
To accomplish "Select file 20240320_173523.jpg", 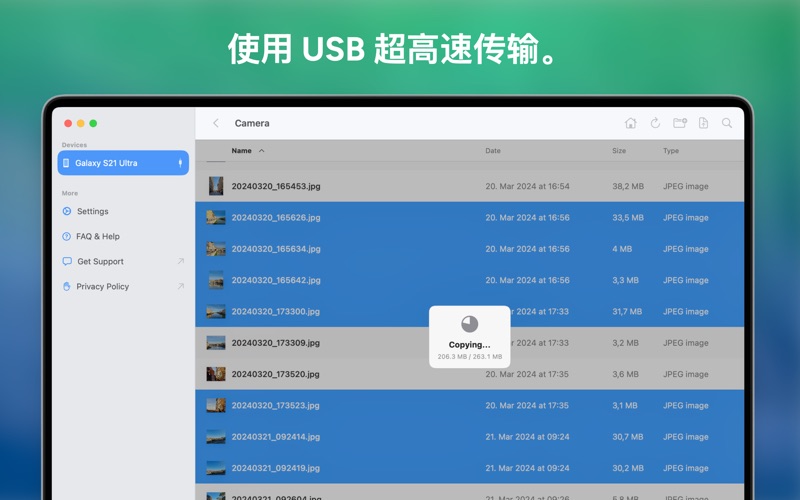I will click(x=469, y=405).
